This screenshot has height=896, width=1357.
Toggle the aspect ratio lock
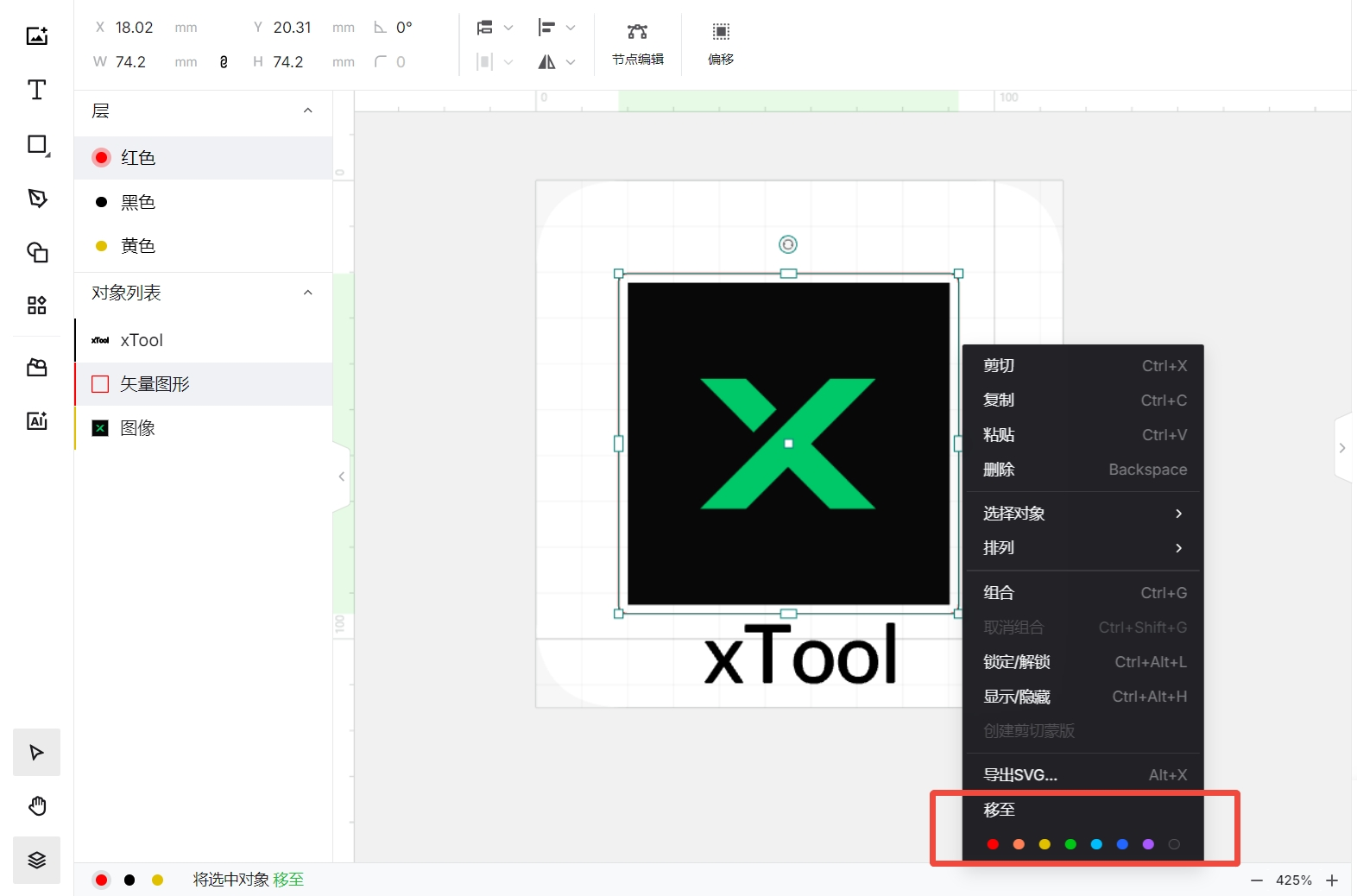tap(224, 62)
